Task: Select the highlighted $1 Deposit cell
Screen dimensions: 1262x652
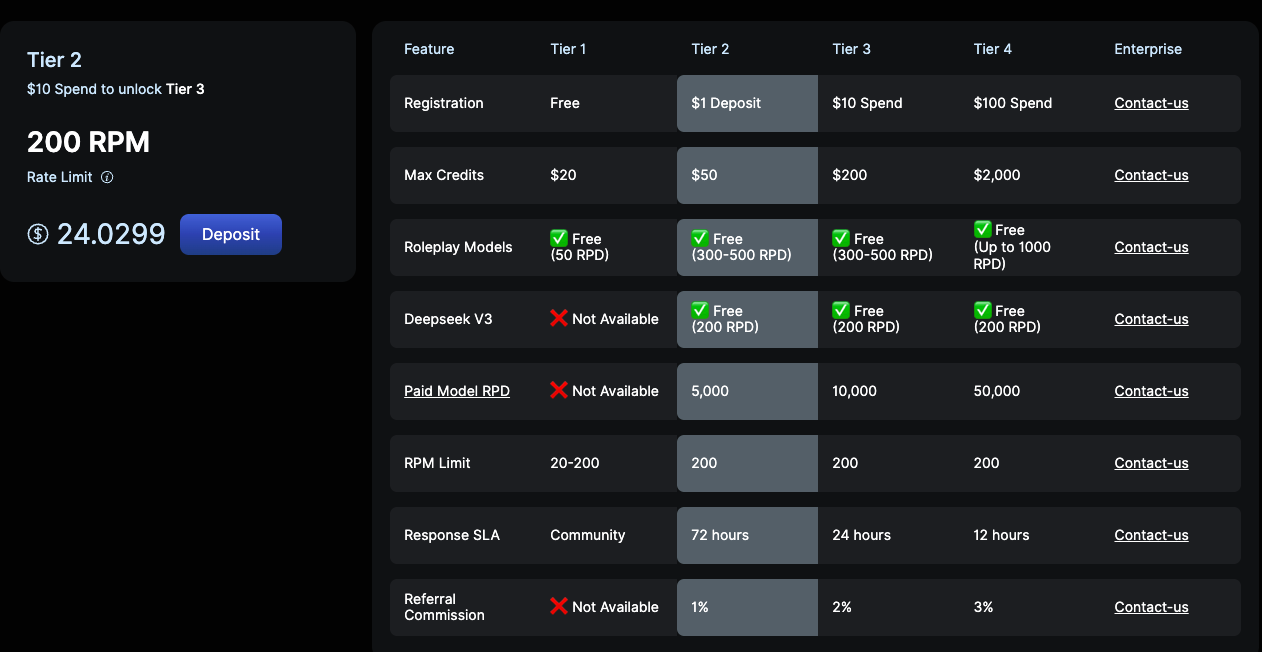Action: (x=746, y=103)
